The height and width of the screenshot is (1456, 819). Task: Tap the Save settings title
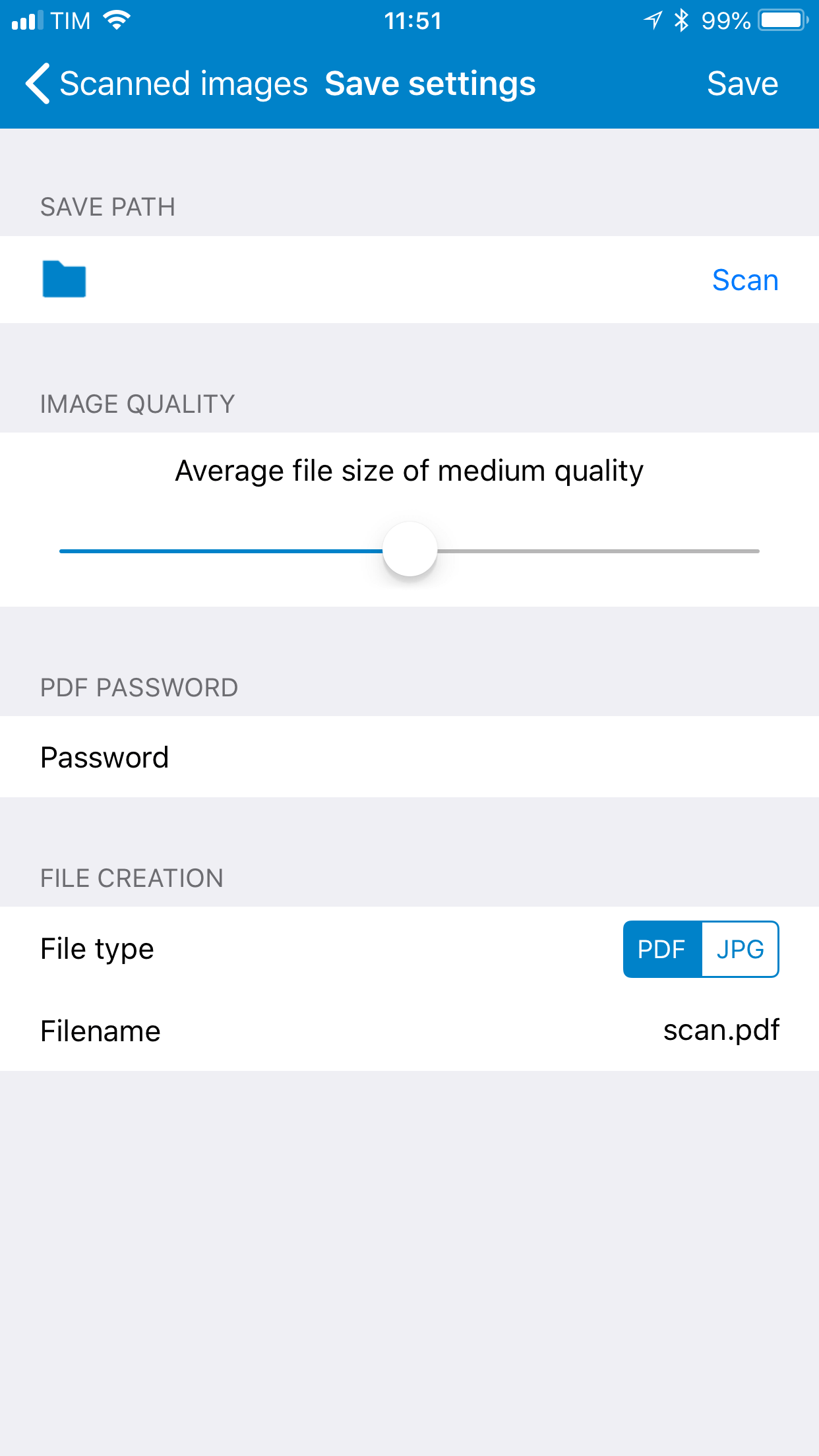pyautogui.click(x=430, y=84)
